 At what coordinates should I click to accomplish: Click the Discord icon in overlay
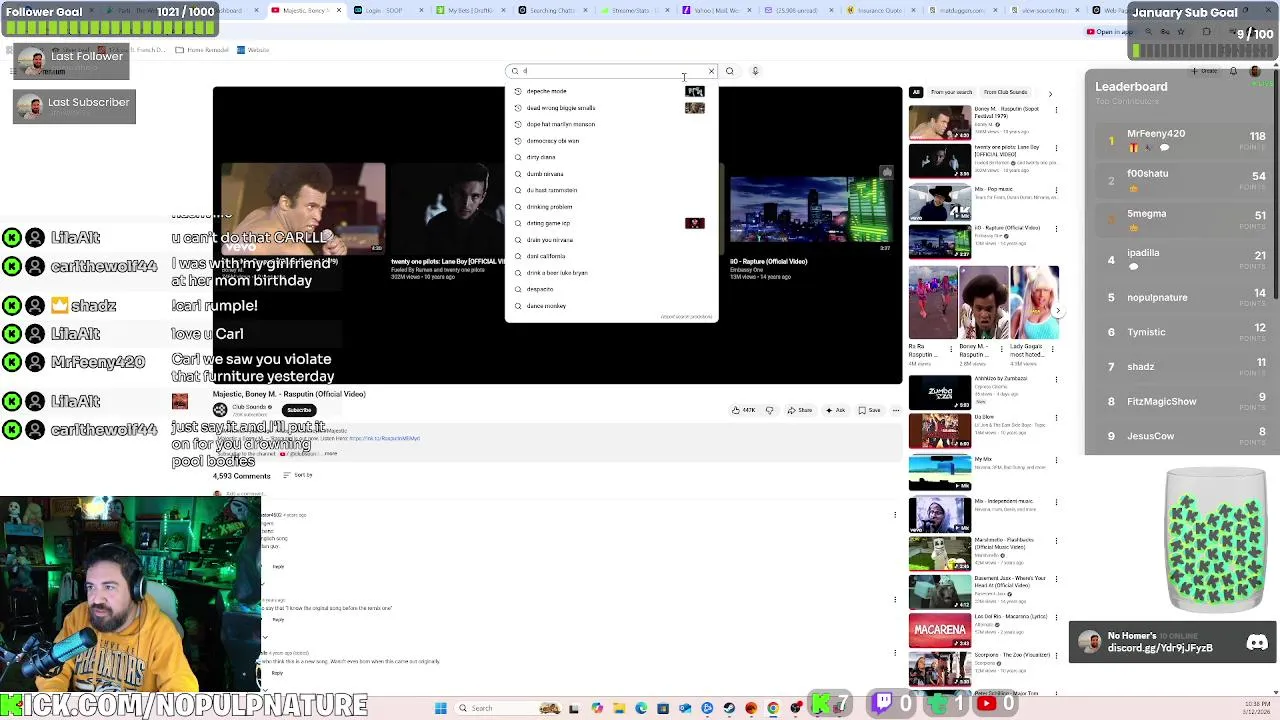(x=1257, y=643)
